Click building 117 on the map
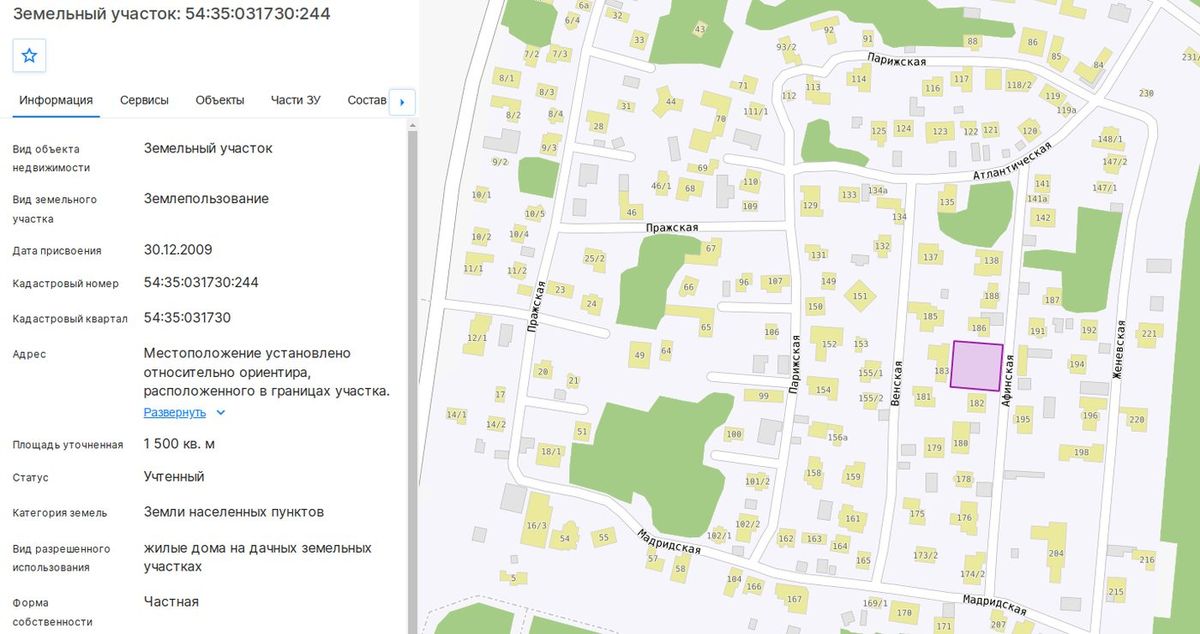Viewport: 1200px width, 634px height. (x=961, y=79)
